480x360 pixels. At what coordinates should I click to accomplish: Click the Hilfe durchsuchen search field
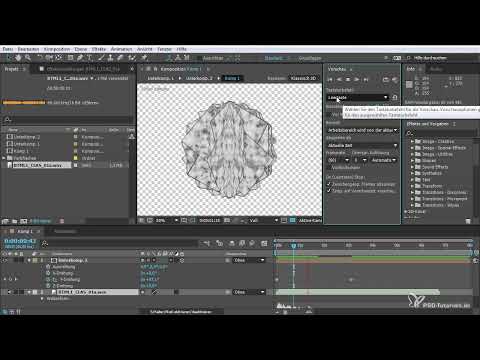coord(442,58)
